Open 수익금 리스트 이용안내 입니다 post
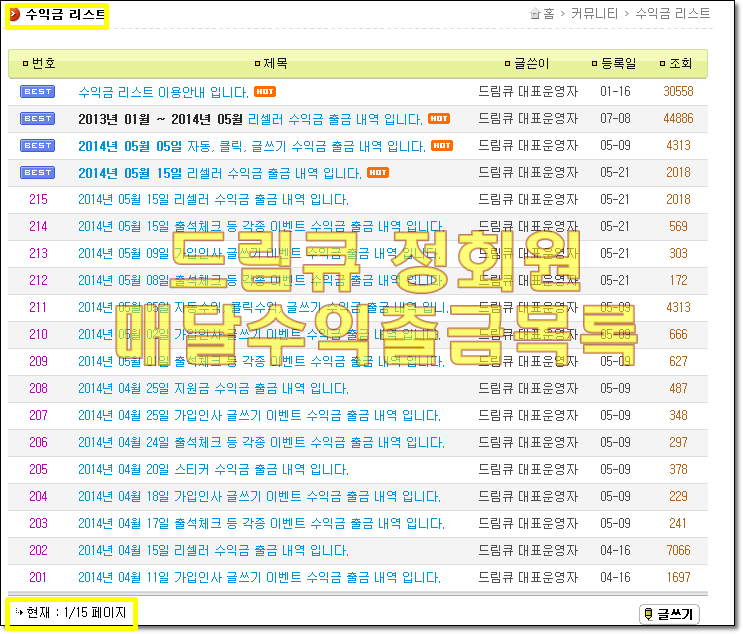 tap(163, 92)
